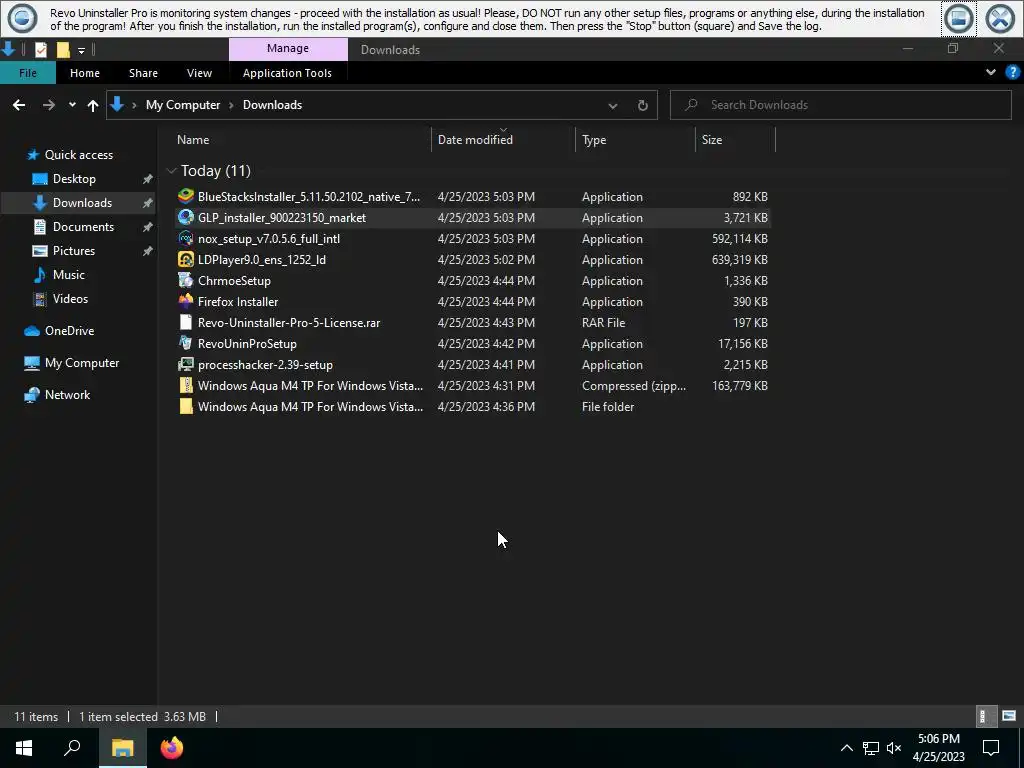Go forward using the forward arrow
The image size is (1024, 768).
(x=49, y=105)
